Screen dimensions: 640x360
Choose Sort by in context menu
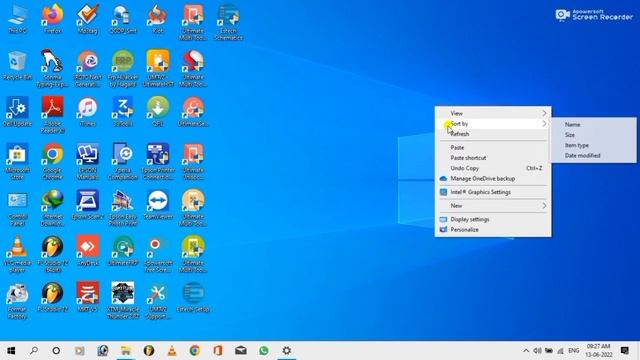493,124
